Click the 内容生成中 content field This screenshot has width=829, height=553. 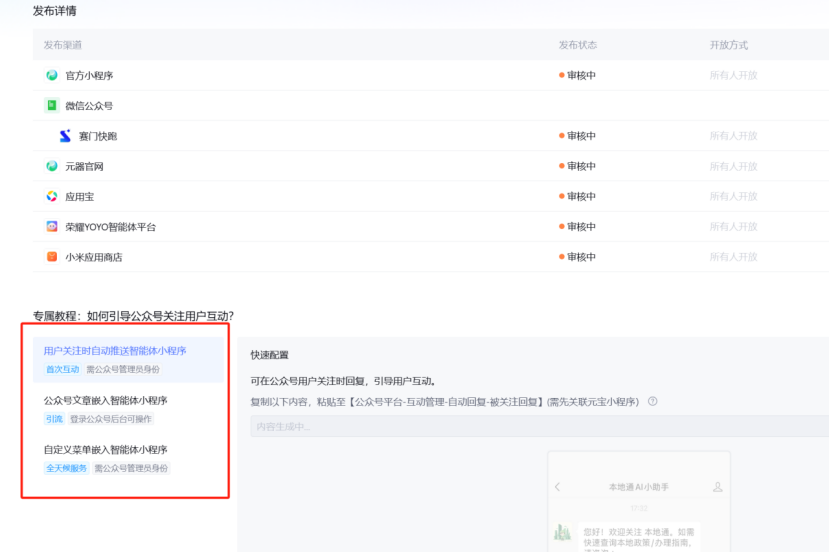540,426
